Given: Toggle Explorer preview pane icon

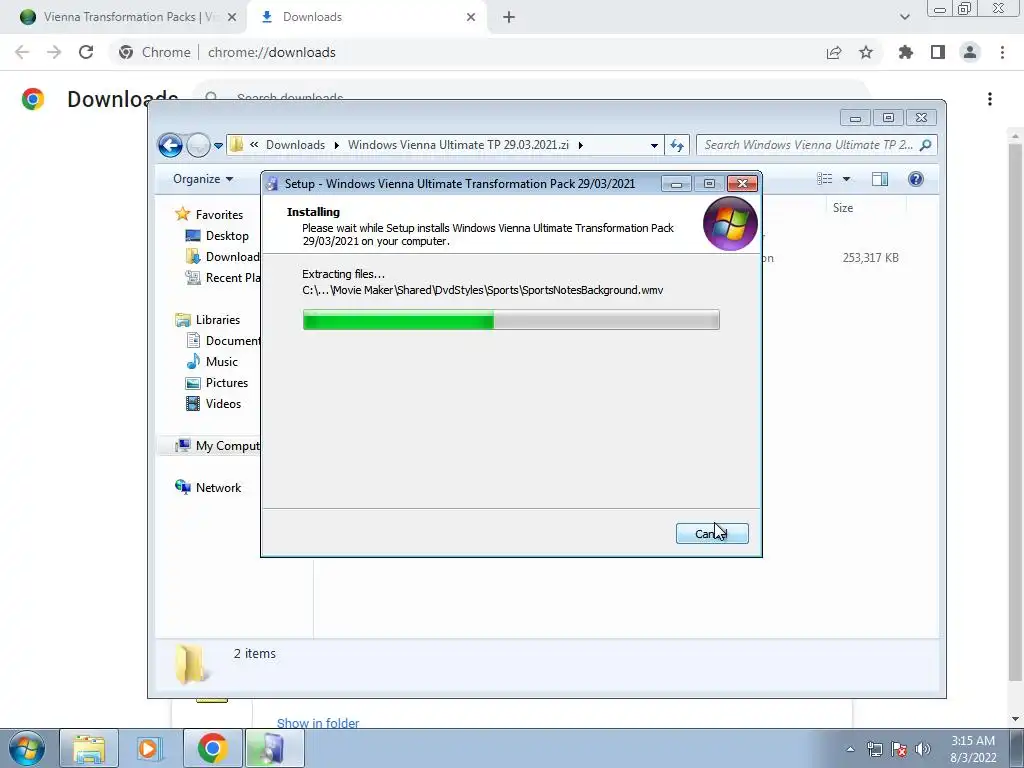Looking at the screenshot, I should tap(880, 179).
